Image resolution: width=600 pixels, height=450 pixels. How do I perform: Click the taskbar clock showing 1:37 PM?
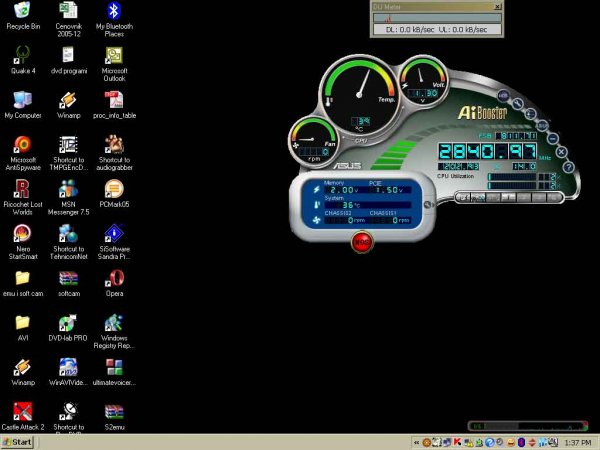pyautogui.click(x=578, y=442)
